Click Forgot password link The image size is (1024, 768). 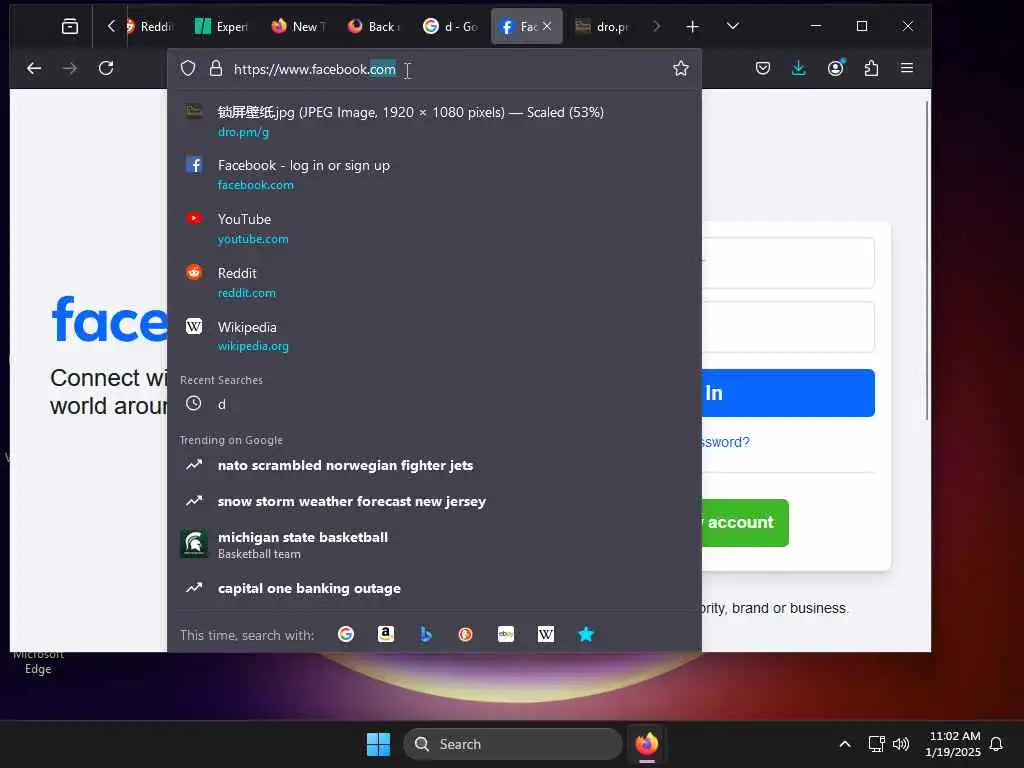tap(726, 442)
